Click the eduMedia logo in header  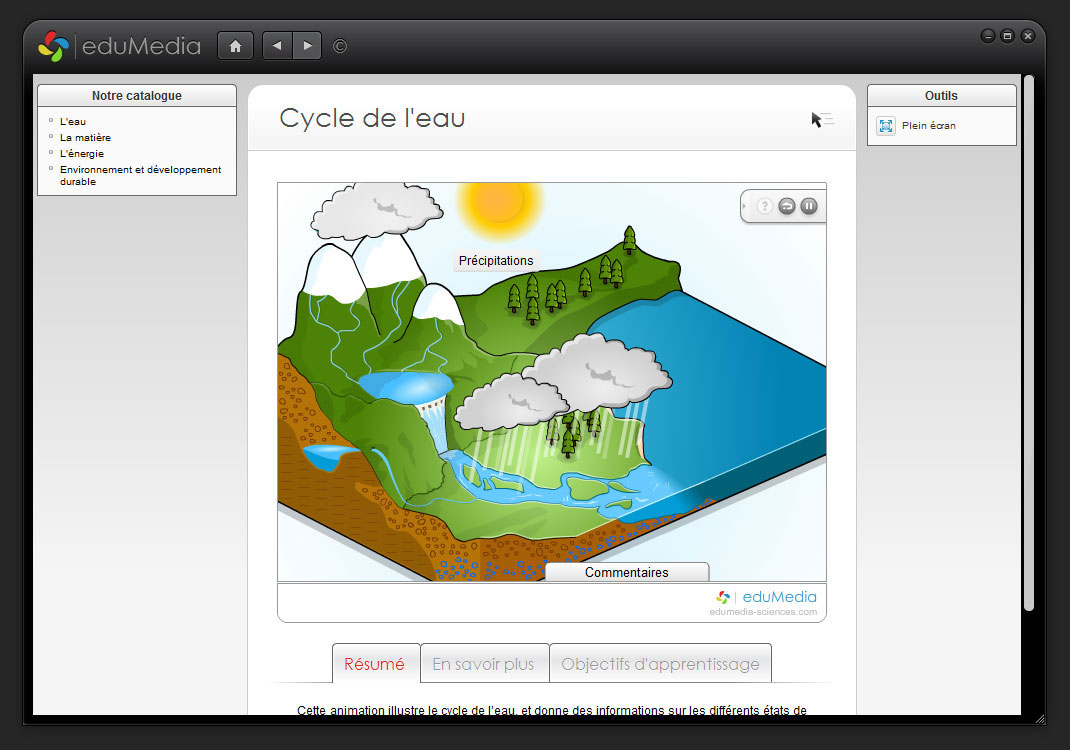tap(119, 46)
